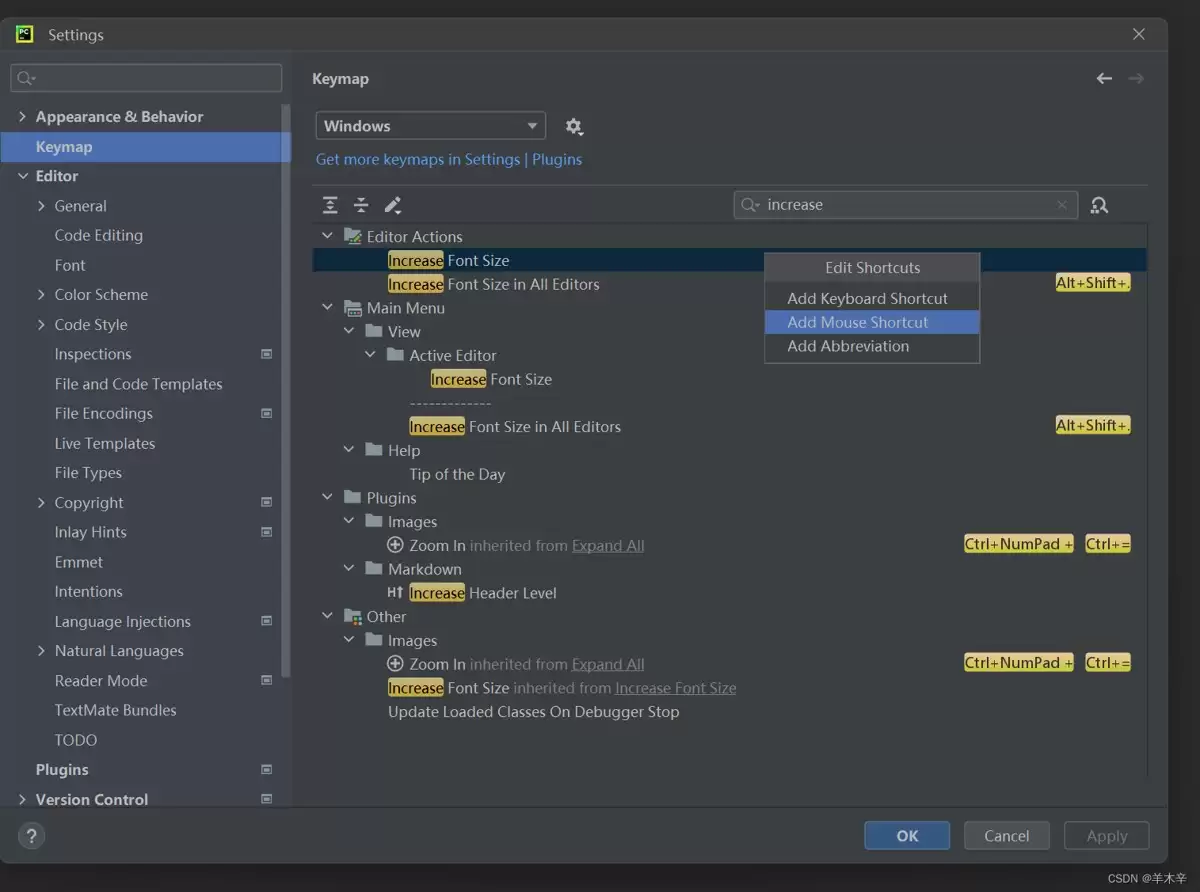Click Find Actions by Shortcut icon
The width and height of the screenshot is (1200, 892).
(x=1099, y=205)
